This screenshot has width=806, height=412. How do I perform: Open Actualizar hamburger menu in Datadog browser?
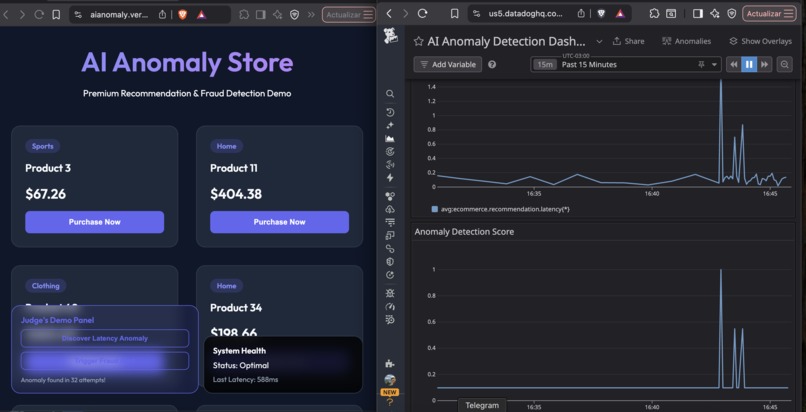pyautogui.click(x=789, y=14)
